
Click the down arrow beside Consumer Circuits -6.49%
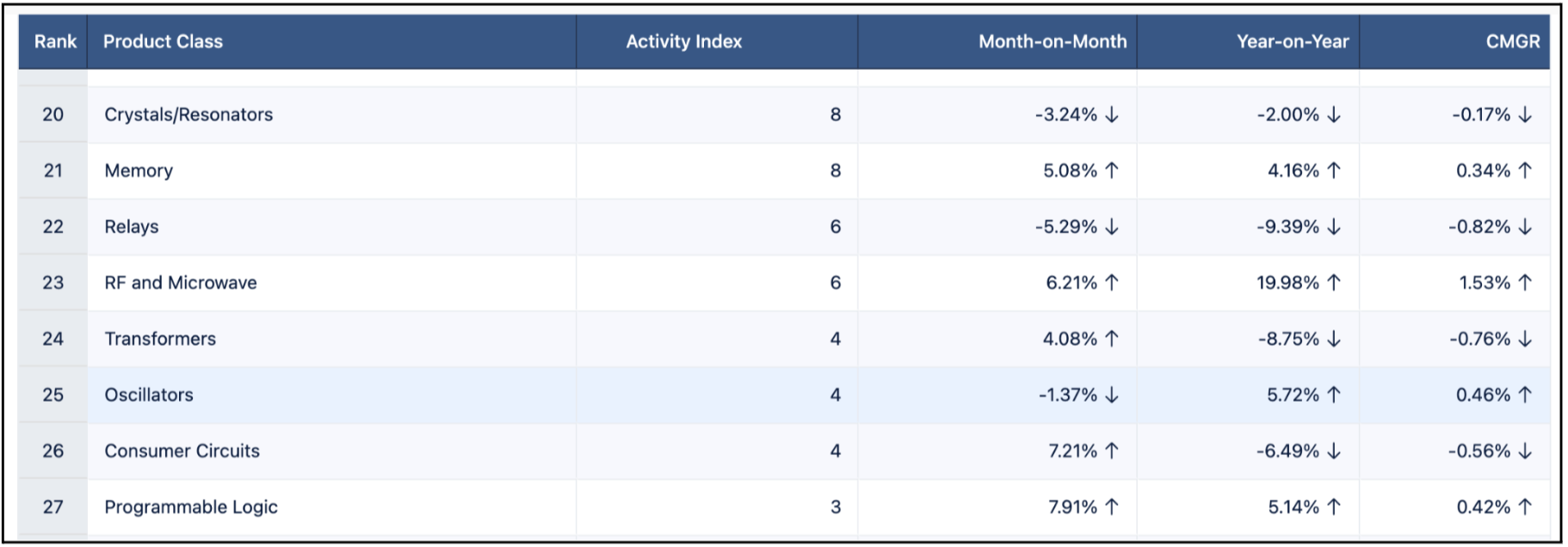click(x=1334, y=451)
